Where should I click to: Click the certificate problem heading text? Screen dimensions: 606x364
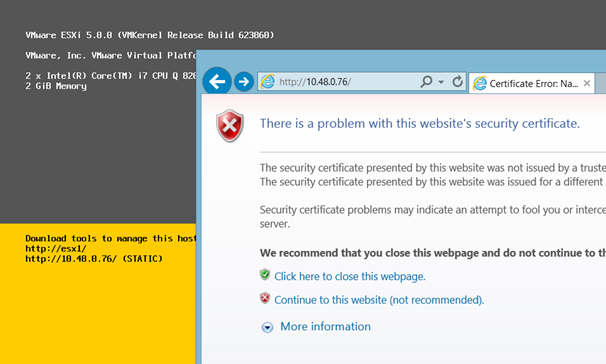[x=420, y=124]
